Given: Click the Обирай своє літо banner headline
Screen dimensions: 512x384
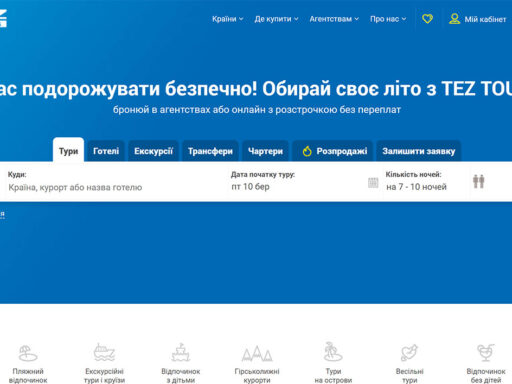Looking at the screenshot, I should [x=256, y=89].
